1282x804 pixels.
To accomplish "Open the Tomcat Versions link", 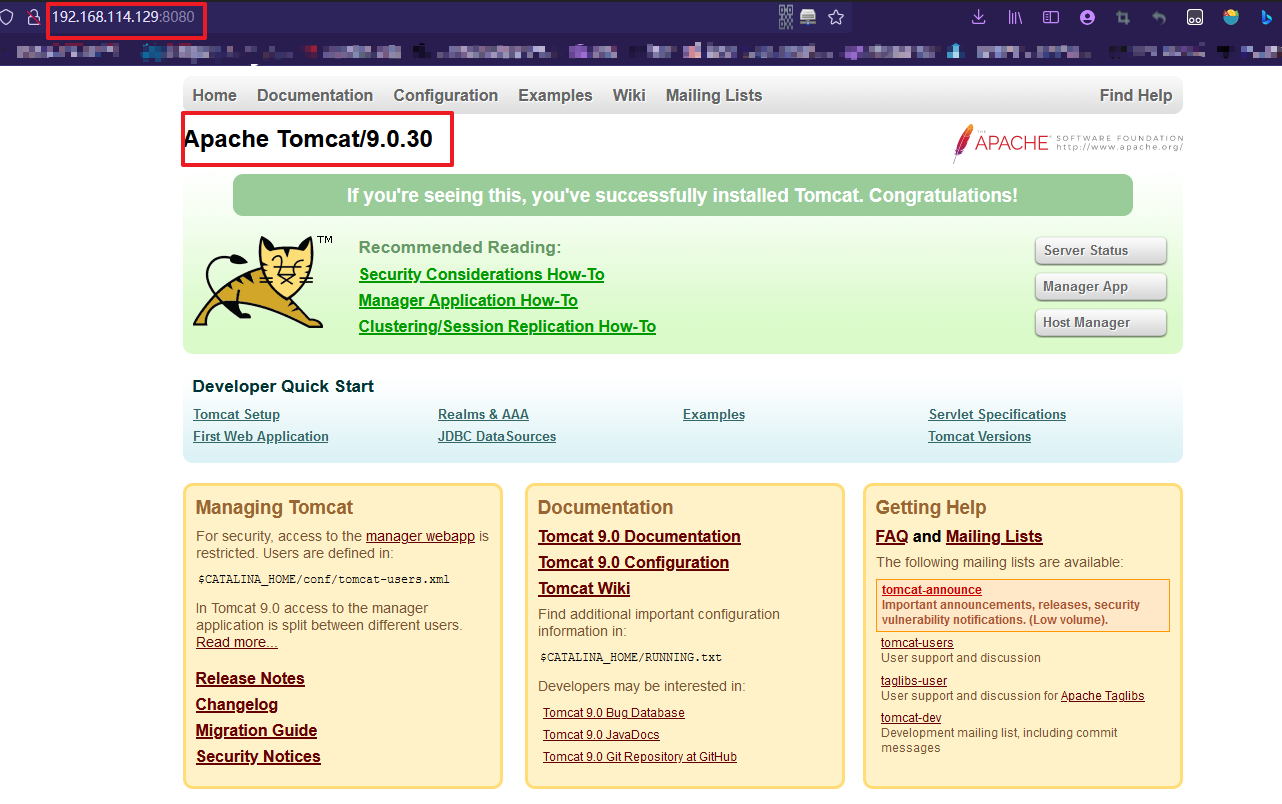I will pos(979,436).
